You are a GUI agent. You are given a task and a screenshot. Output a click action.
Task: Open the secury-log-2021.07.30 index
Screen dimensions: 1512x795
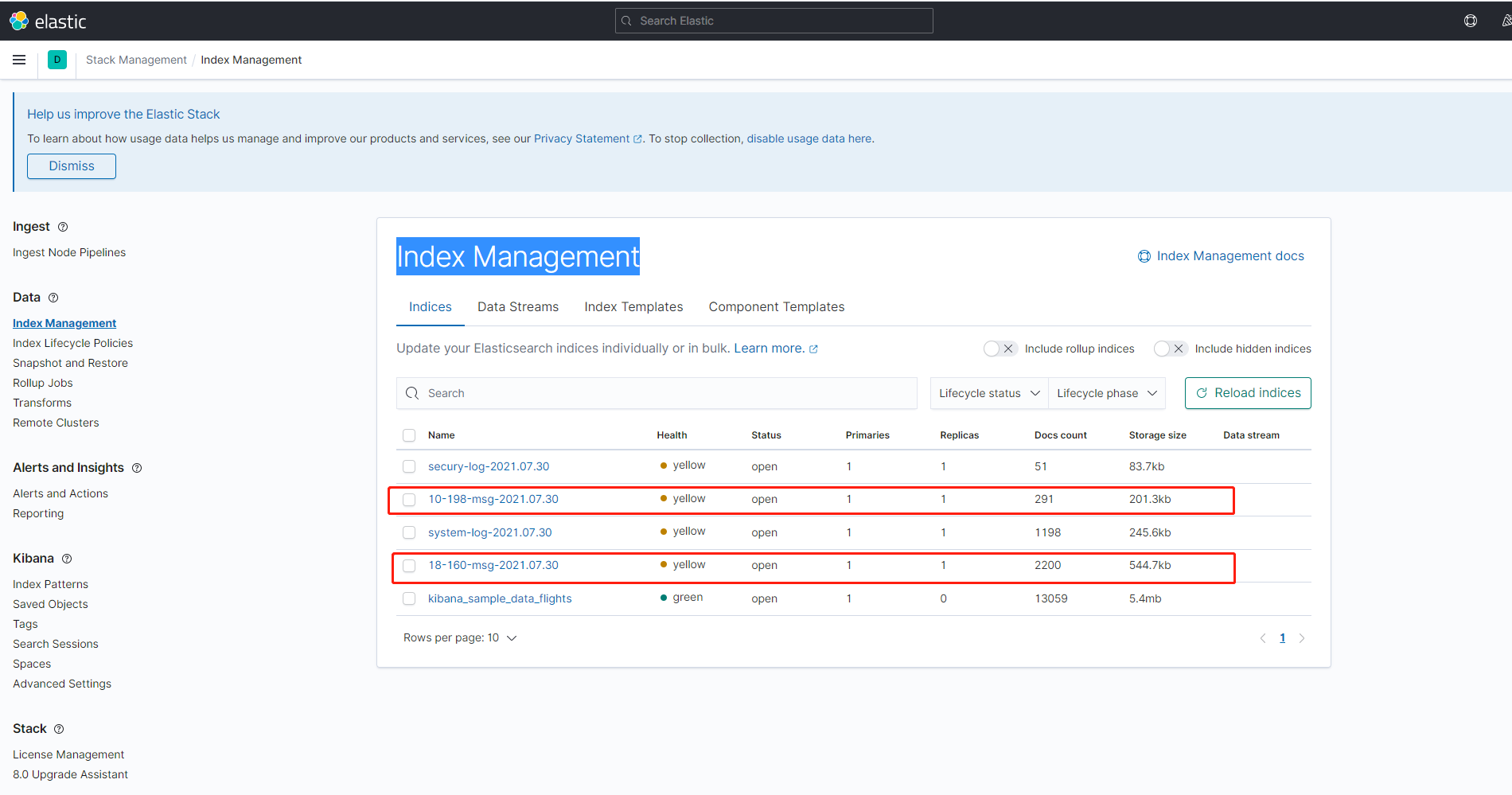coord(489,466)
